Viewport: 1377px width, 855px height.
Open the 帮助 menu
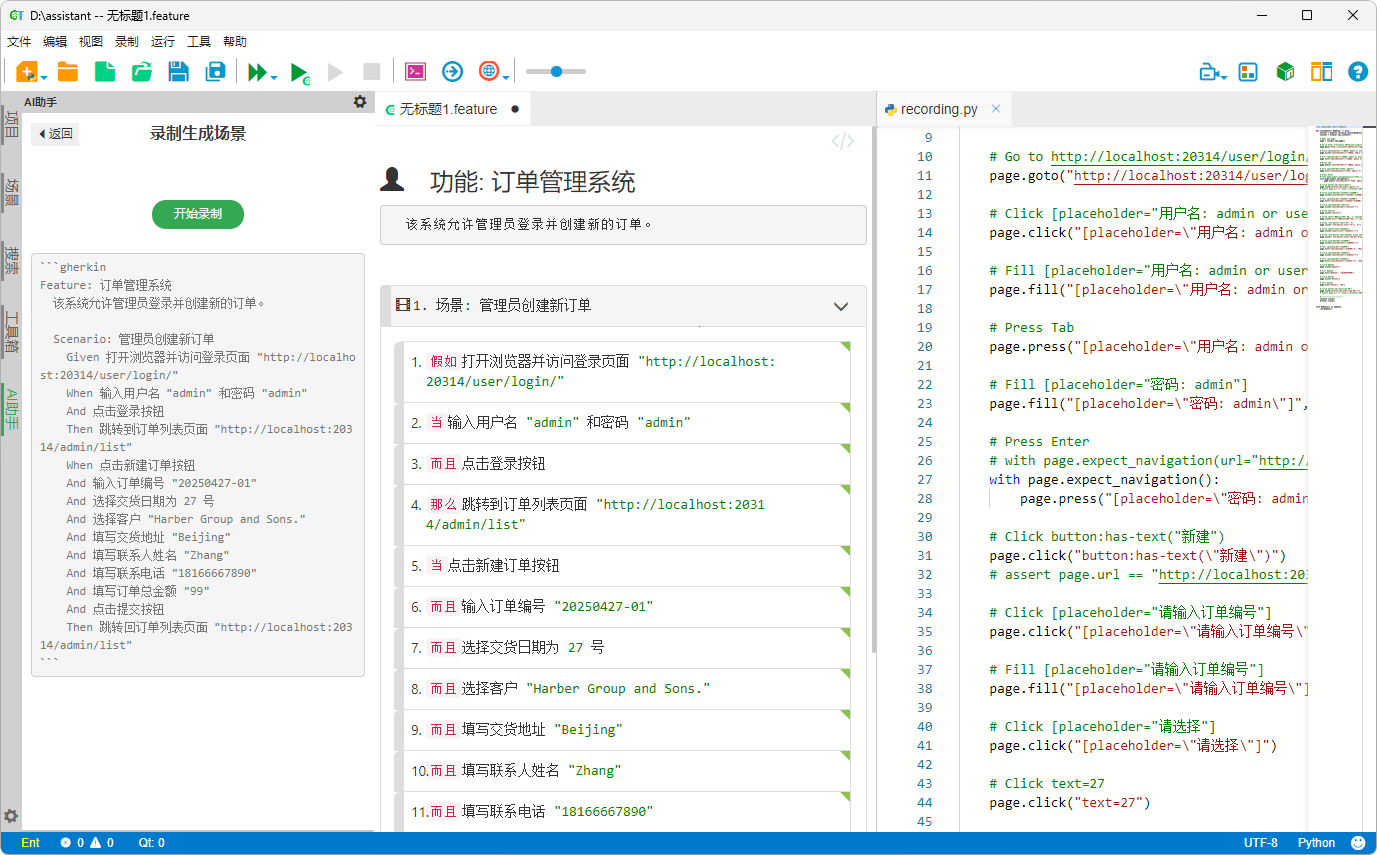tap(235, 42)
